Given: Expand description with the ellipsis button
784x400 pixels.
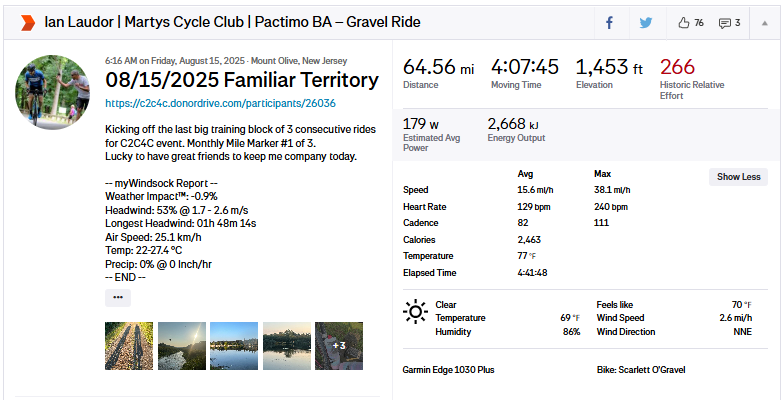Looking at the screenshot, I should click(118, 297).
